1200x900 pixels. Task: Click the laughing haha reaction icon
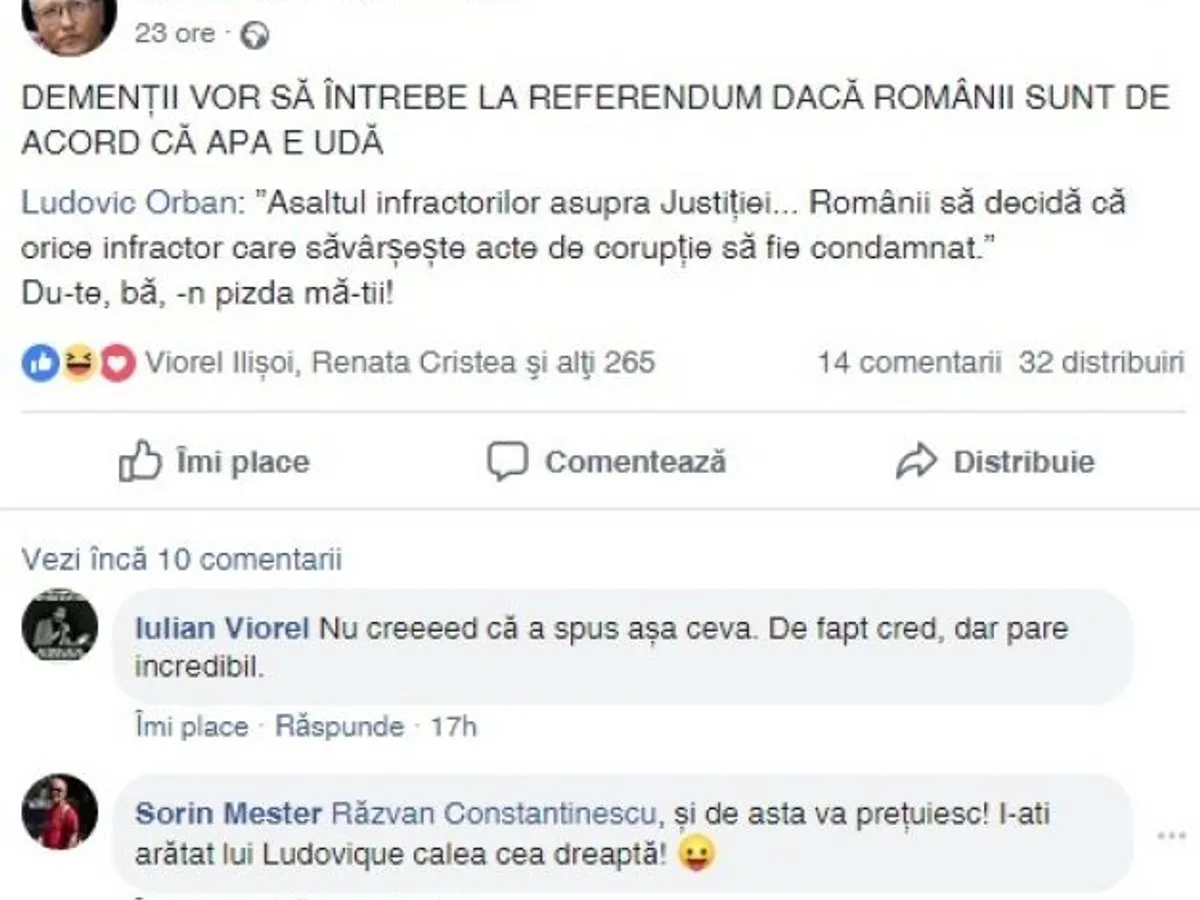click(x=78, y=363)
